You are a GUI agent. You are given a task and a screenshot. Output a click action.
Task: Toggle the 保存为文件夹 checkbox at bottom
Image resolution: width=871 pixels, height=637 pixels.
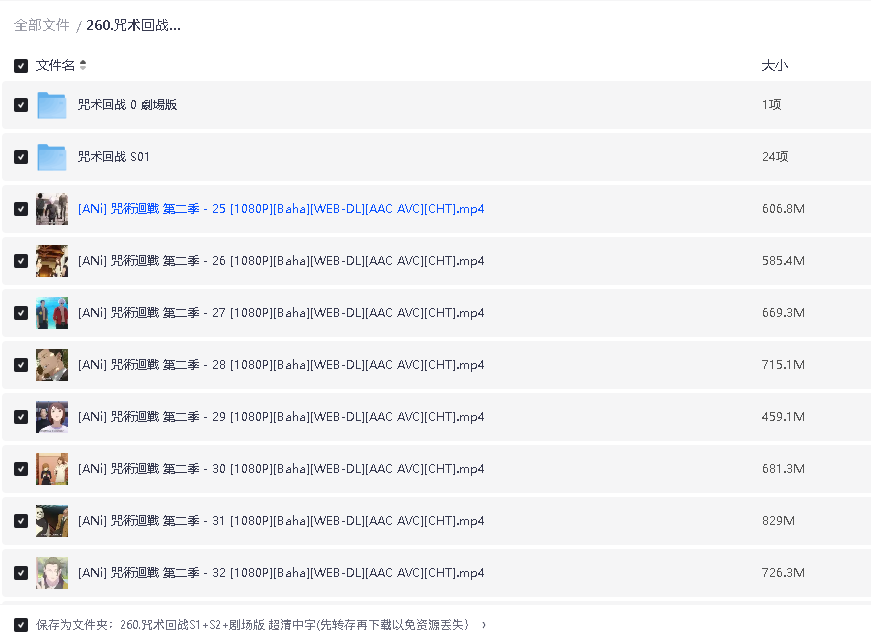(21, 625)
